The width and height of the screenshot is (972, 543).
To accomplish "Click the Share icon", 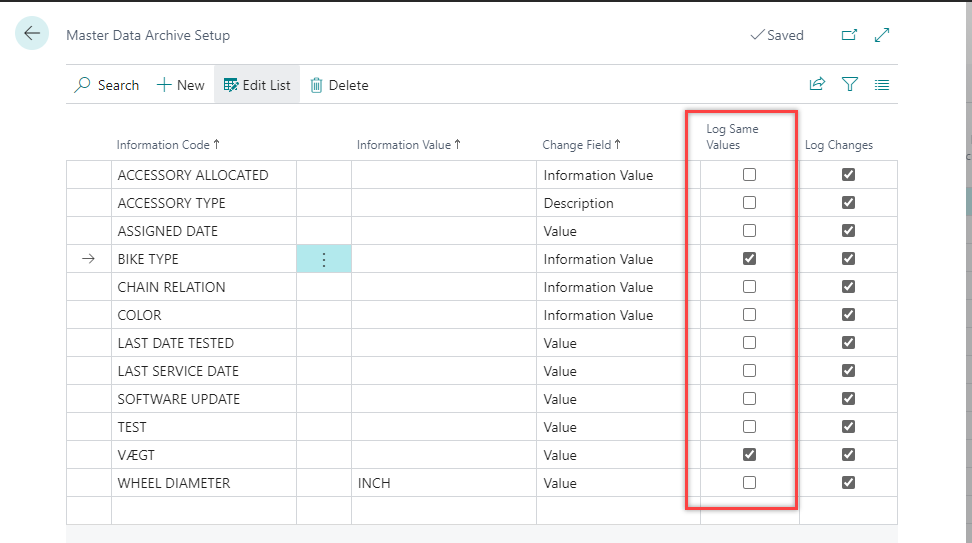I will pos(817,85).
